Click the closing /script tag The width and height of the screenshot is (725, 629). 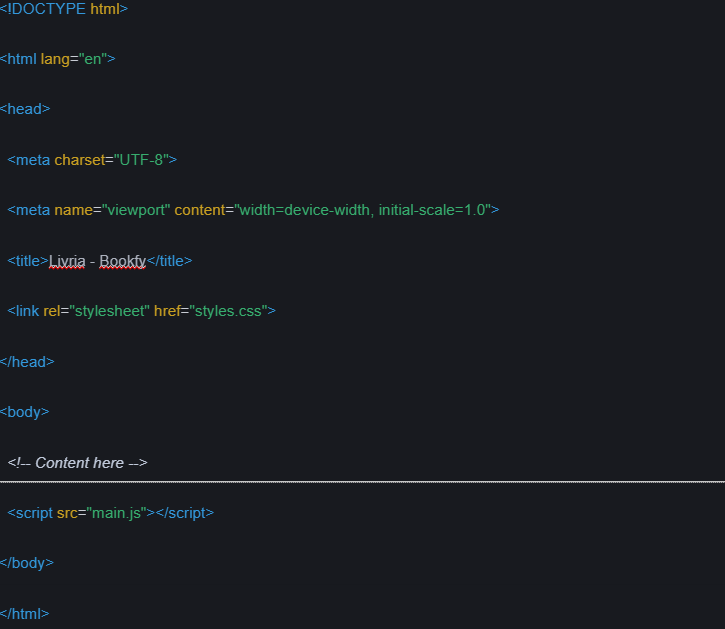click(x=185, y=513)
